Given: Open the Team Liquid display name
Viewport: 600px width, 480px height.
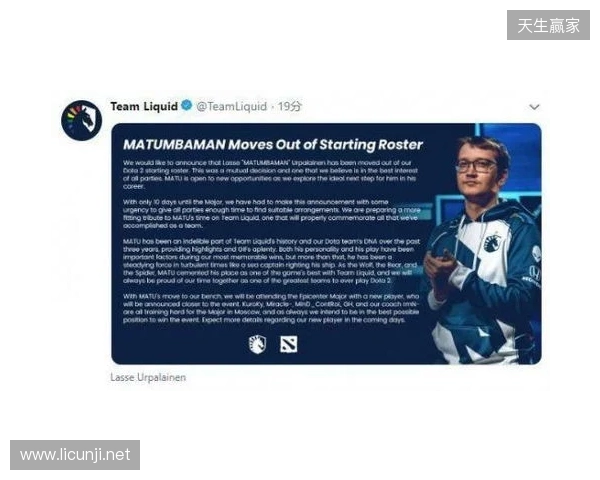Looking at the screenshot, I should pyautogui.click(x=144, y=106).
